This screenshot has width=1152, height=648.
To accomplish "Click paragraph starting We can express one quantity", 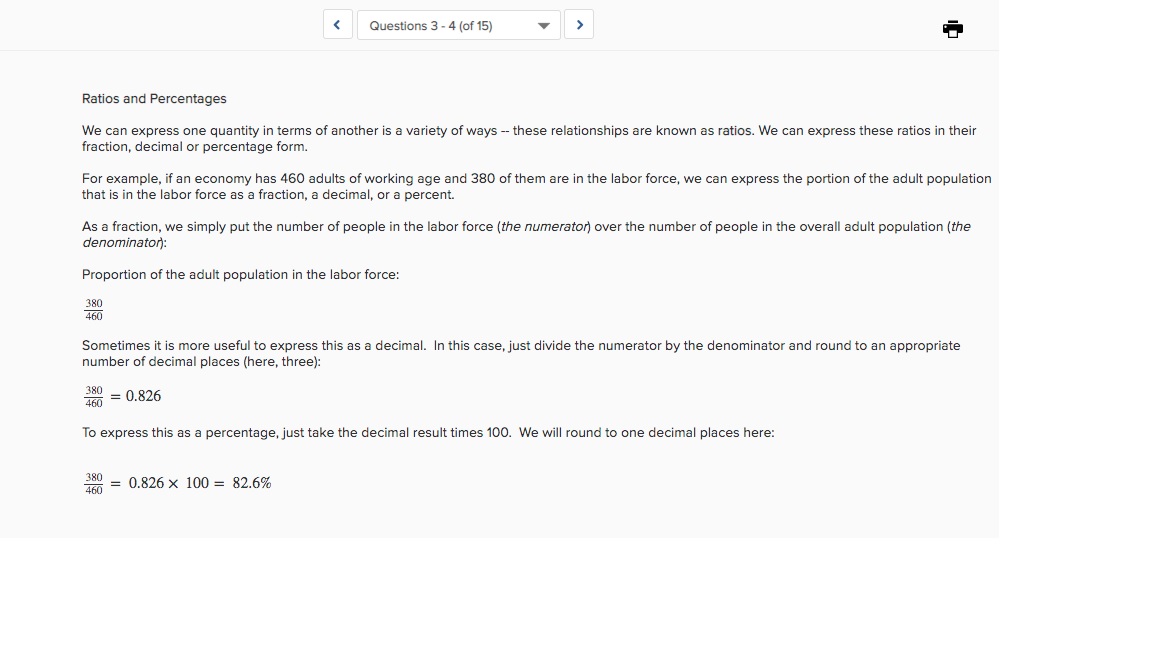I will click(x=529, y=138).
